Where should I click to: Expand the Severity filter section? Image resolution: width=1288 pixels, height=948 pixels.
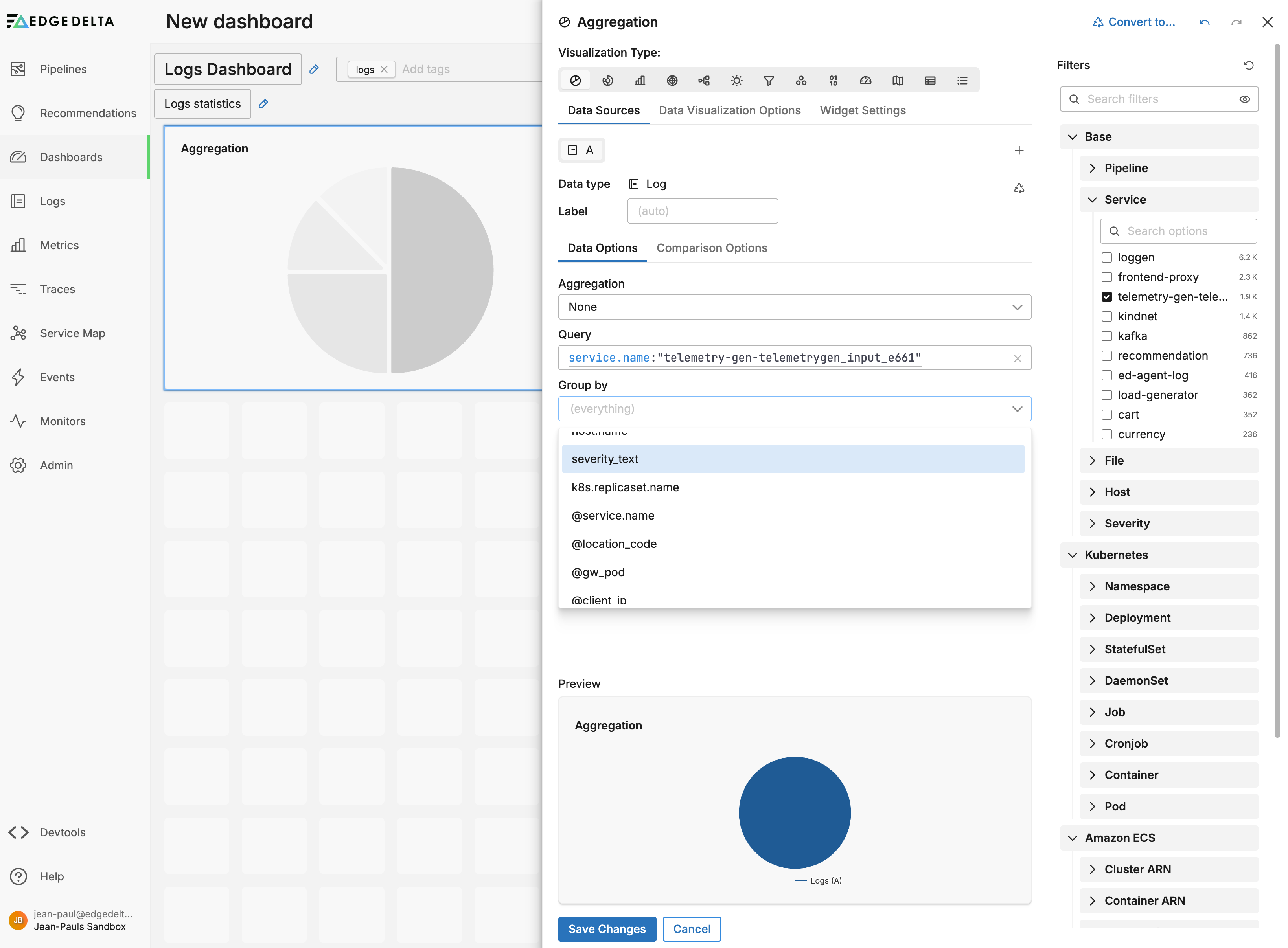tap(1168, 524)
